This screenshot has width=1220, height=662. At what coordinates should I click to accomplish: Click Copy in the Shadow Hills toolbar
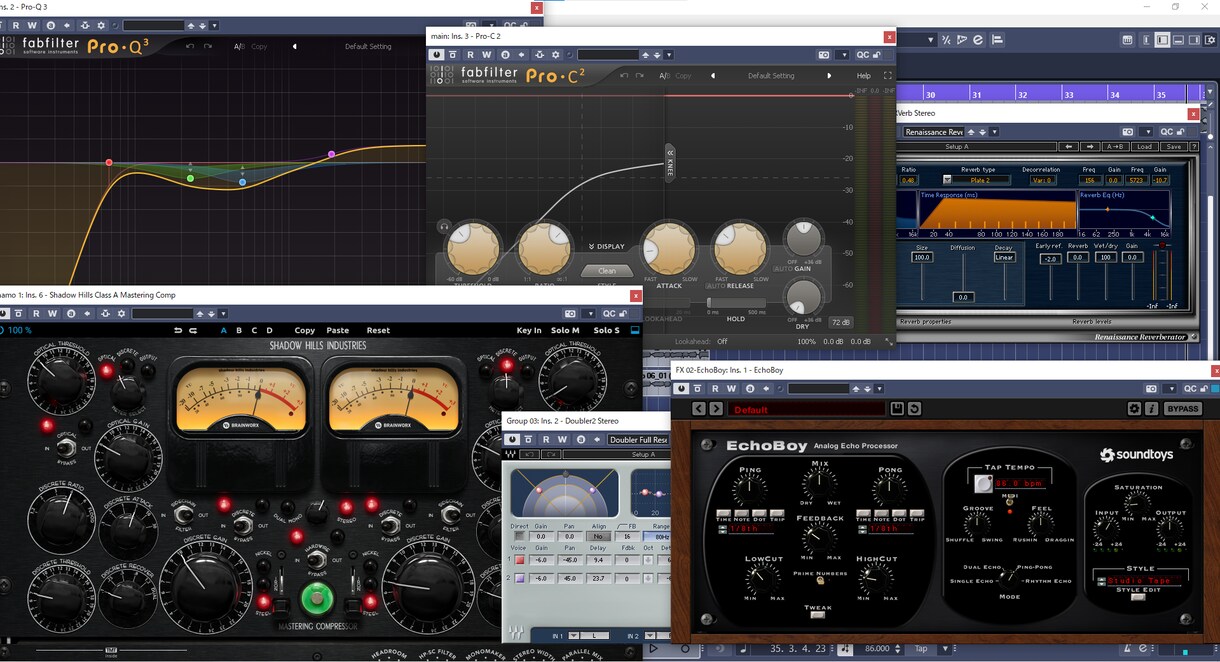pos(305,330)
